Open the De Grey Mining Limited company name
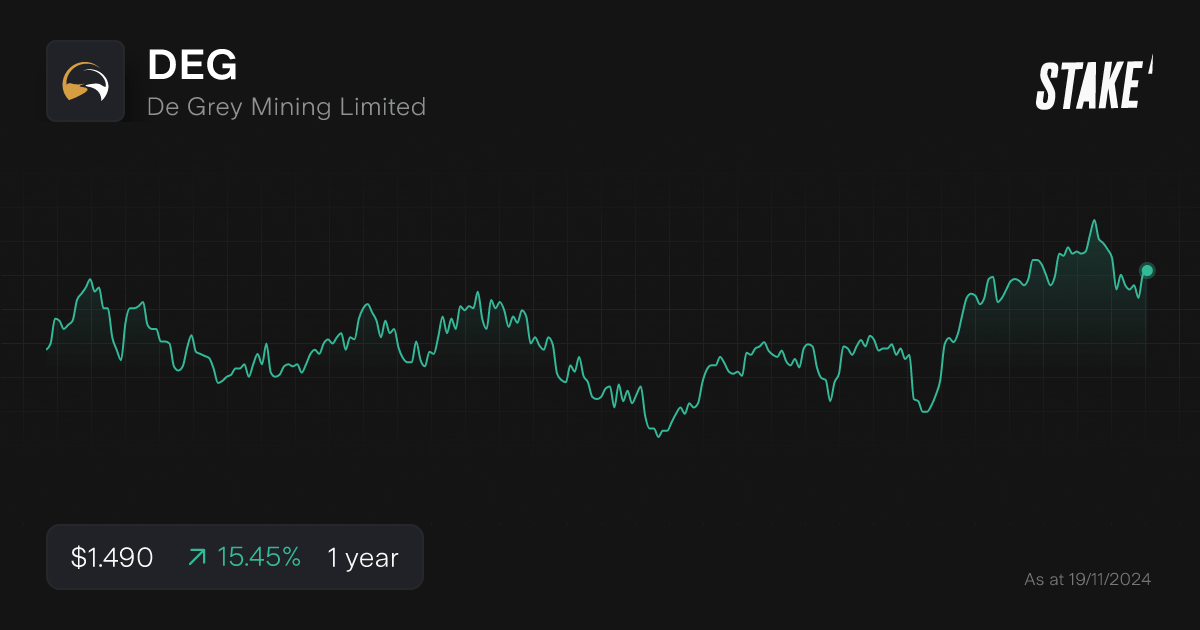Viewport: 1200px width, 630px height. point(286,106)
